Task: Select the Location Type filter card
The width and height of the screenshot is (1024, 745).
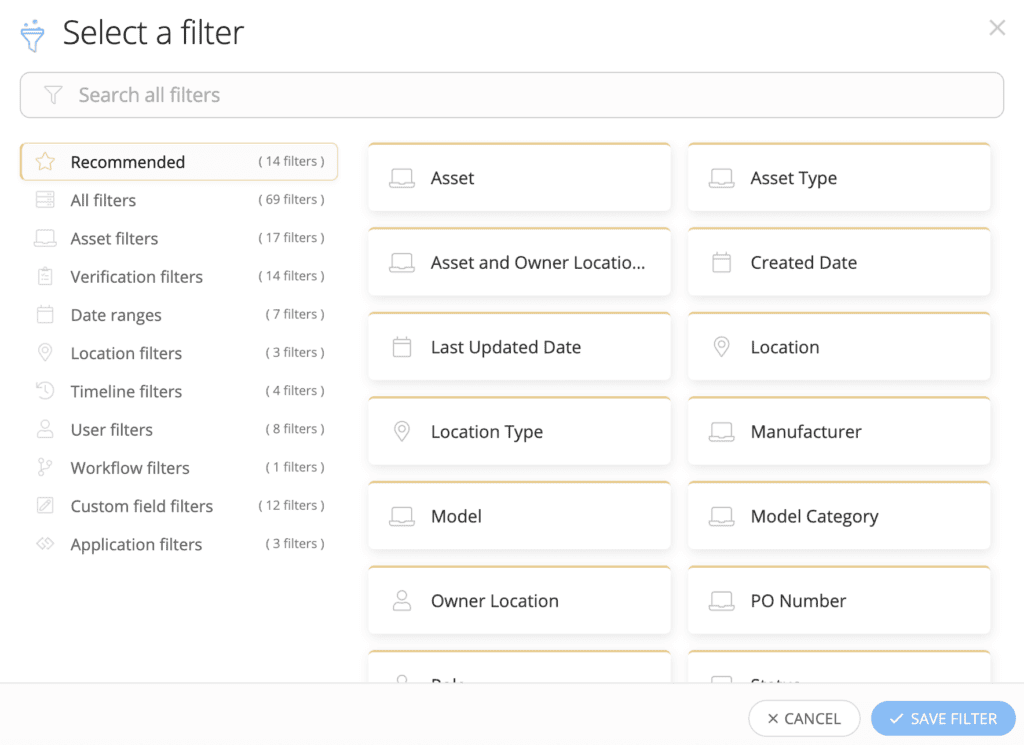Action: coord(519,431)
